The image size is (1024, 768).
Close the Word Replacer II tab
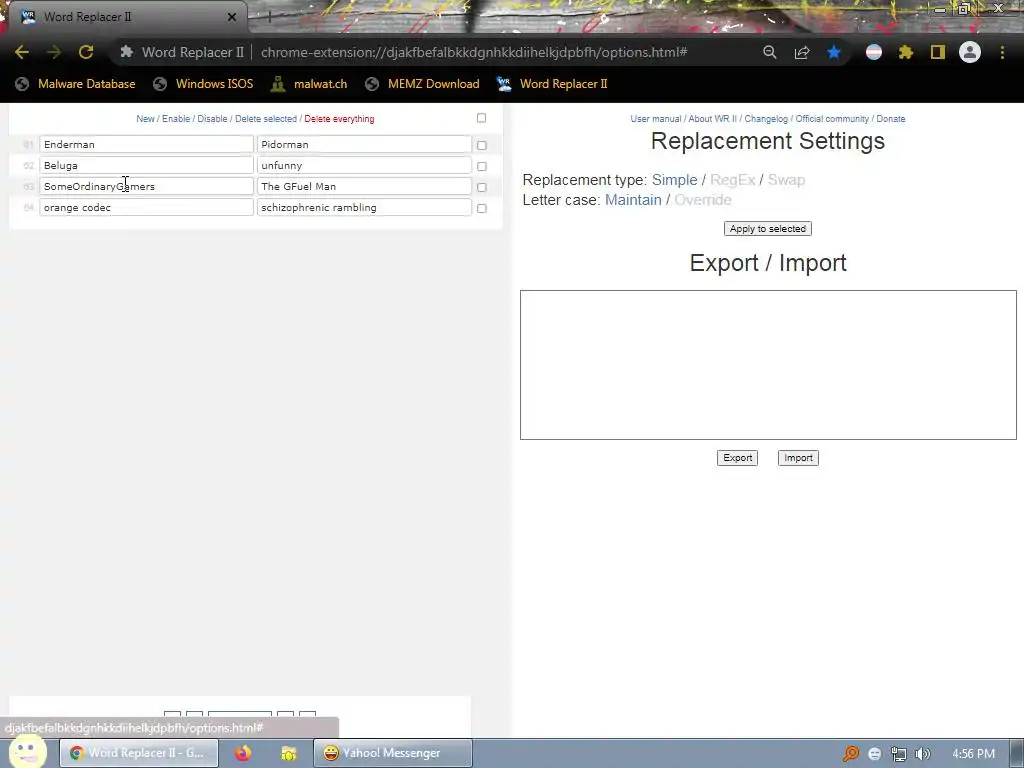232,17
